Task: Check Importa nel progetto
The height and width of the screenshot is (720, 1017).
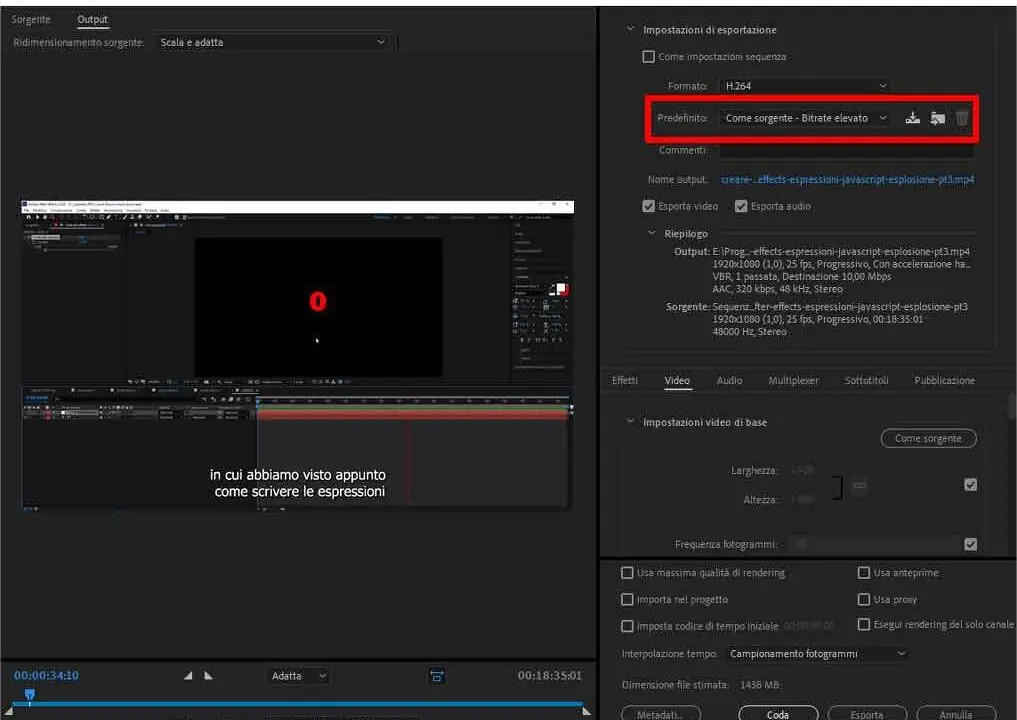Action: tap(627, 599)
